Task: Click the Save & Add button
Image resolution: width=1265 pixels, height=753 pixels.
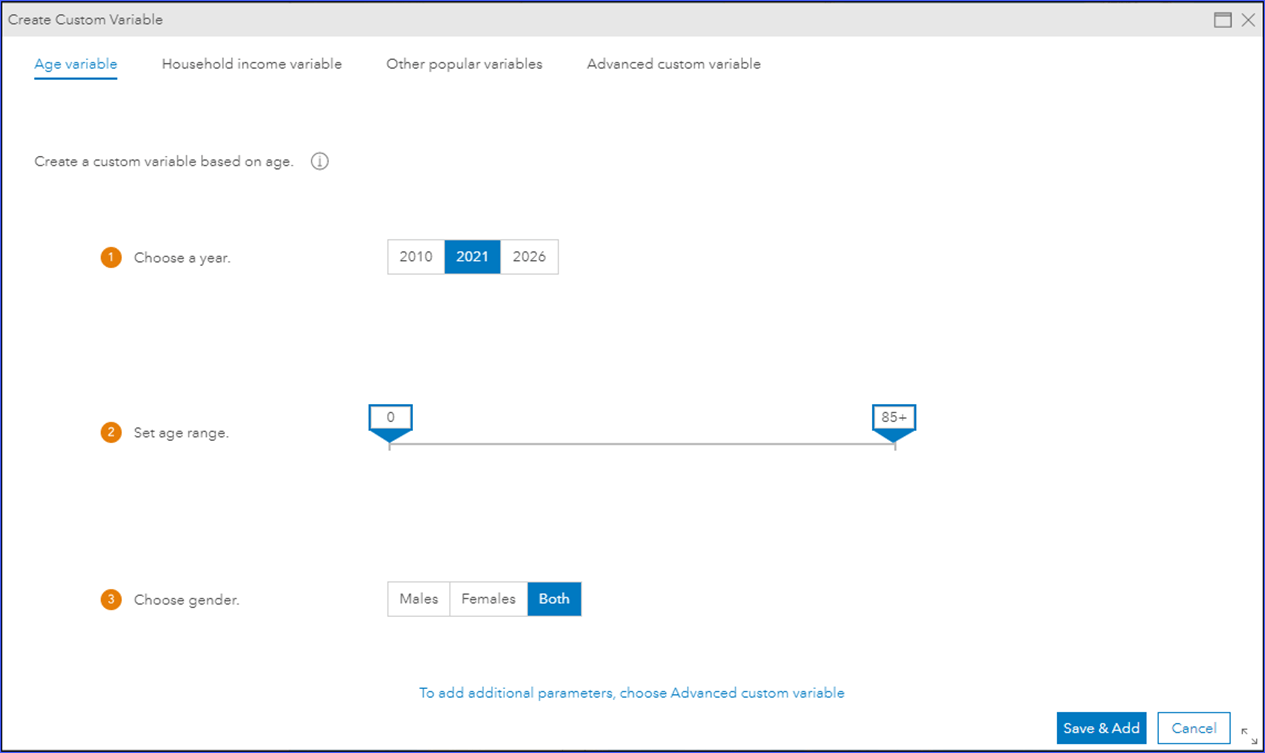Action: (1101, 728)
